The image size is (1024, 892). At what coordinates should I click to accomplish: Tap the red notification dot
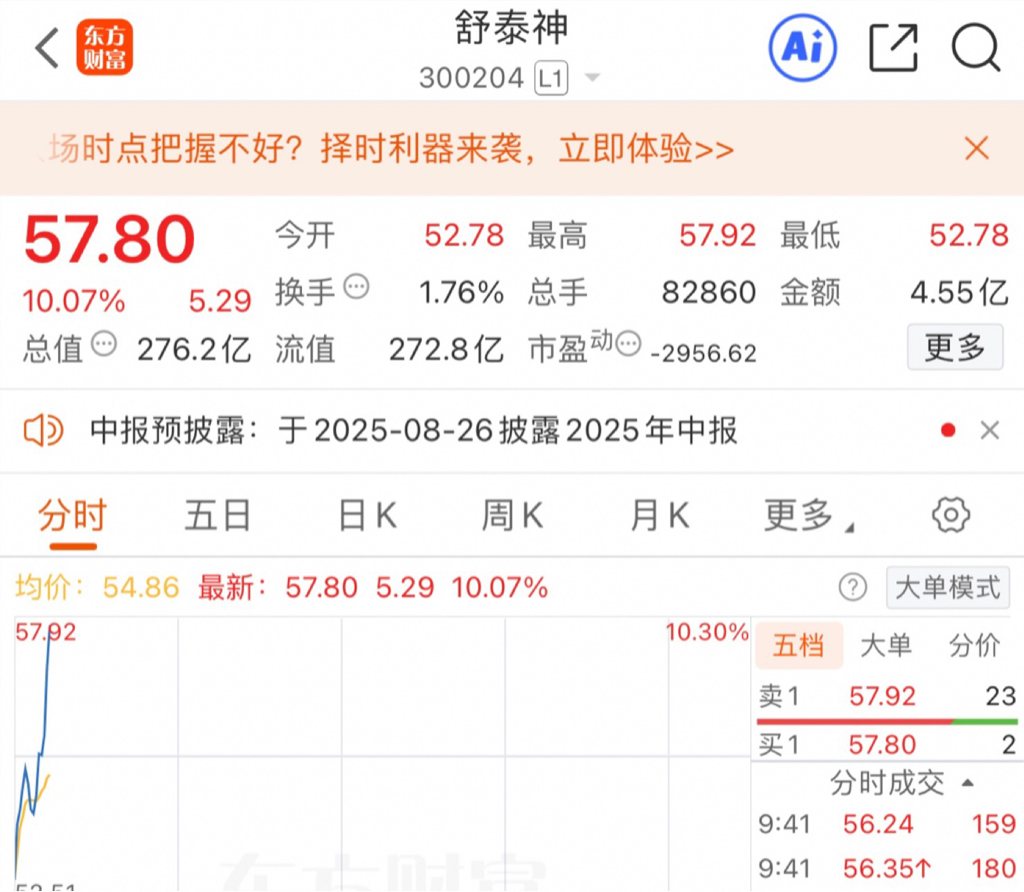pos(948,430)
